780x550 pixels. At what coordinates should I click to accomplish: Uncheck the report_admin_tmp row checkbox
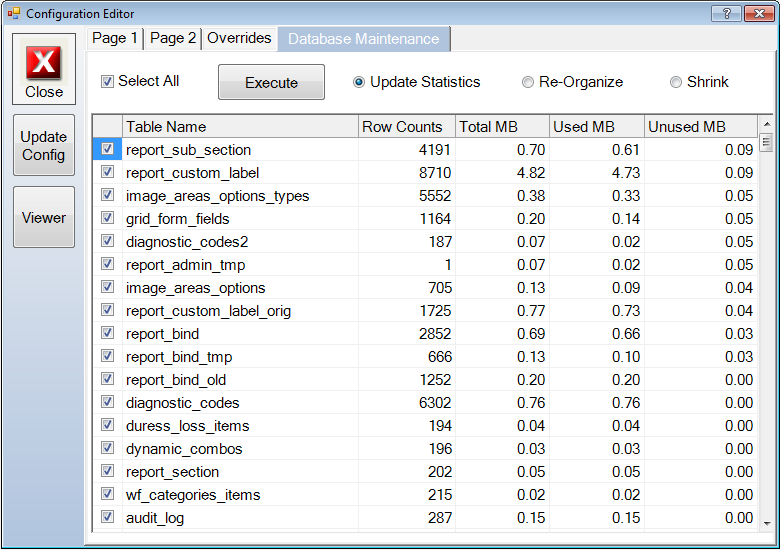coord(107,264)
